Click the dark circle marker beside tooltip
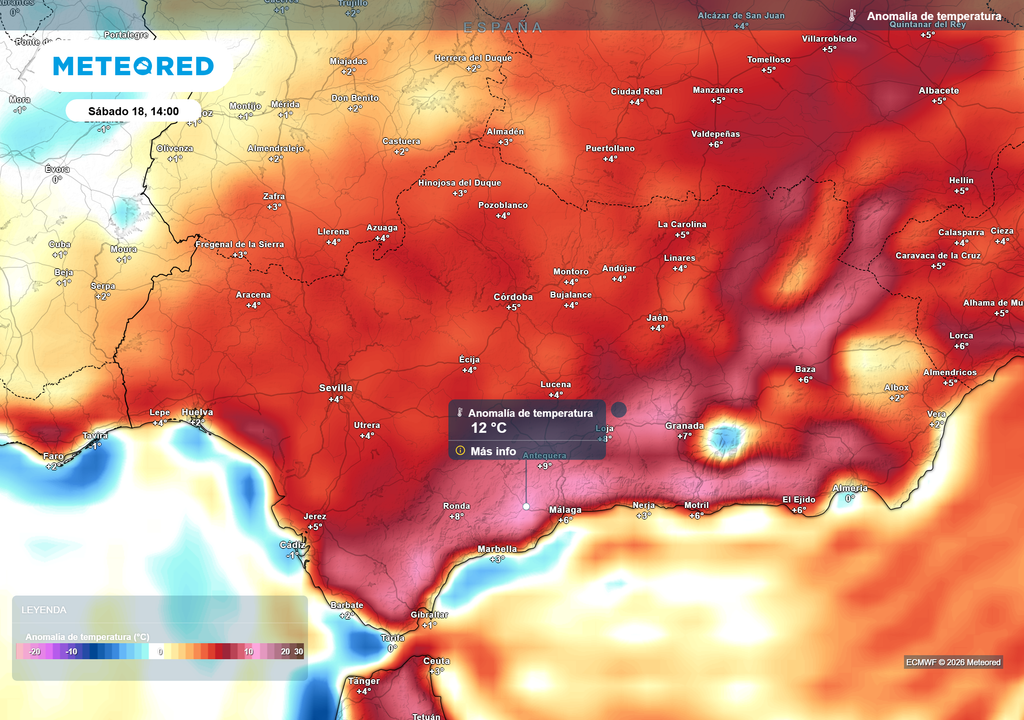The width and height of the screenshot is (1024, 720). (618, 410)
